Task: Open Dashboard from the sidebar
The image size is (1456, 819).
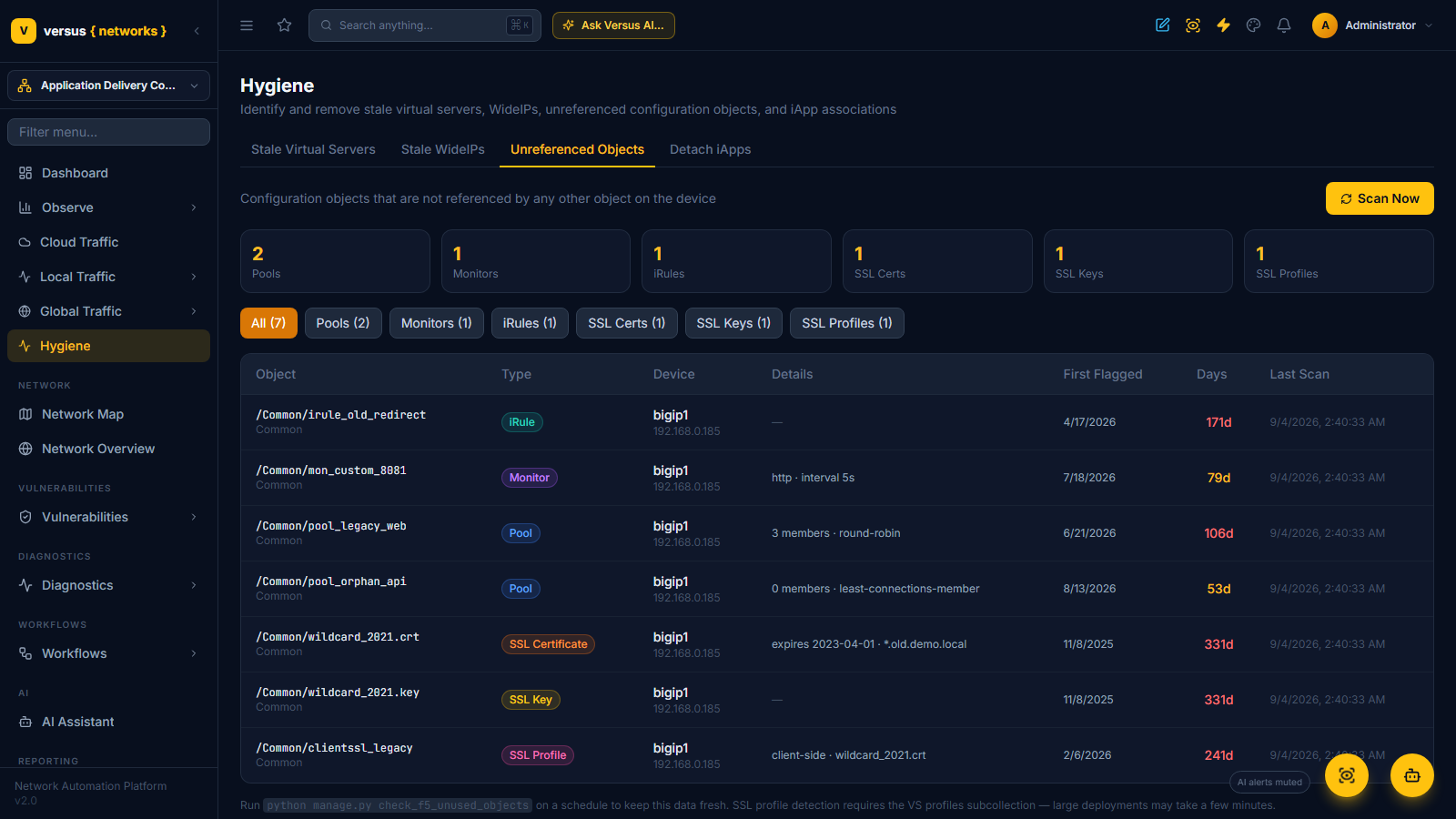Action: tap(108, 173)
